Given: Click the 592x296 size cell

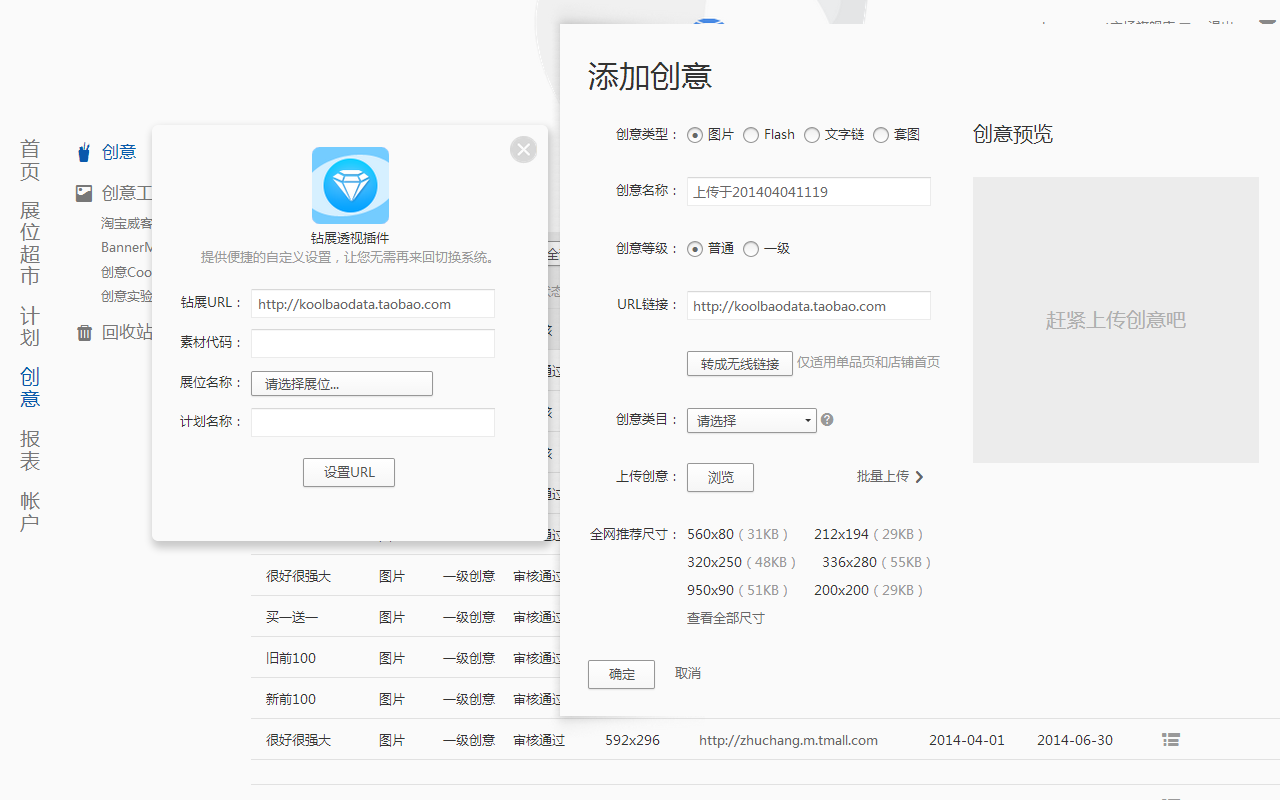Looking at the screenshot, I should click(632, 740).
